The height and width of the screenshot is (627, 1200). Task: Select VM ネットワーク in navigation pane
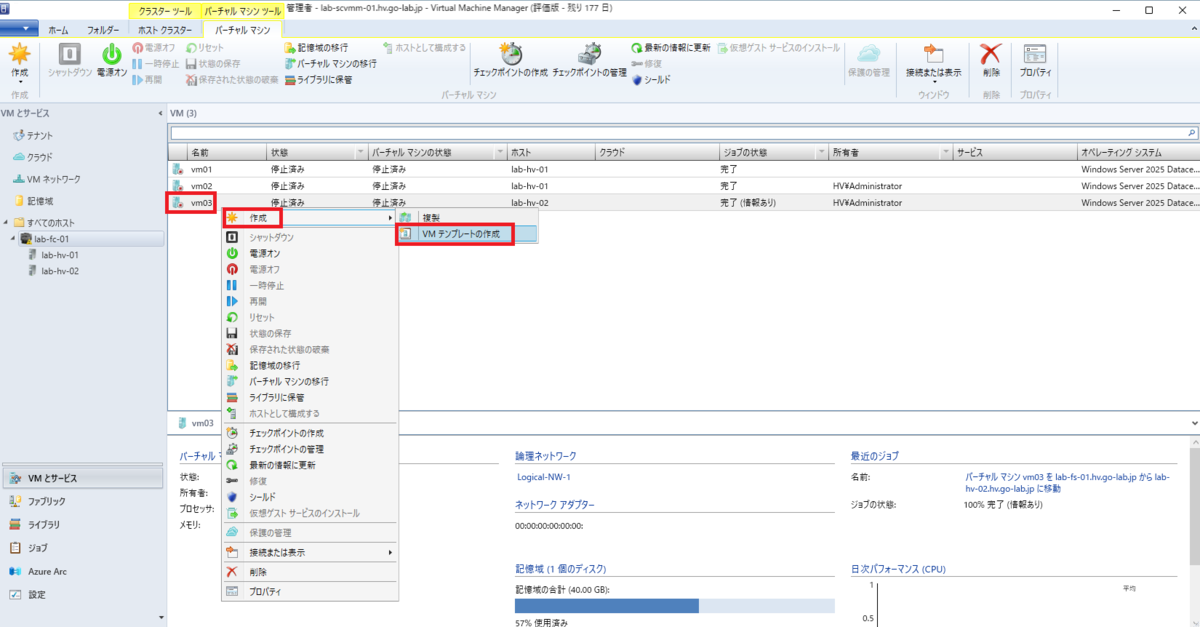(x=47, y=179)
